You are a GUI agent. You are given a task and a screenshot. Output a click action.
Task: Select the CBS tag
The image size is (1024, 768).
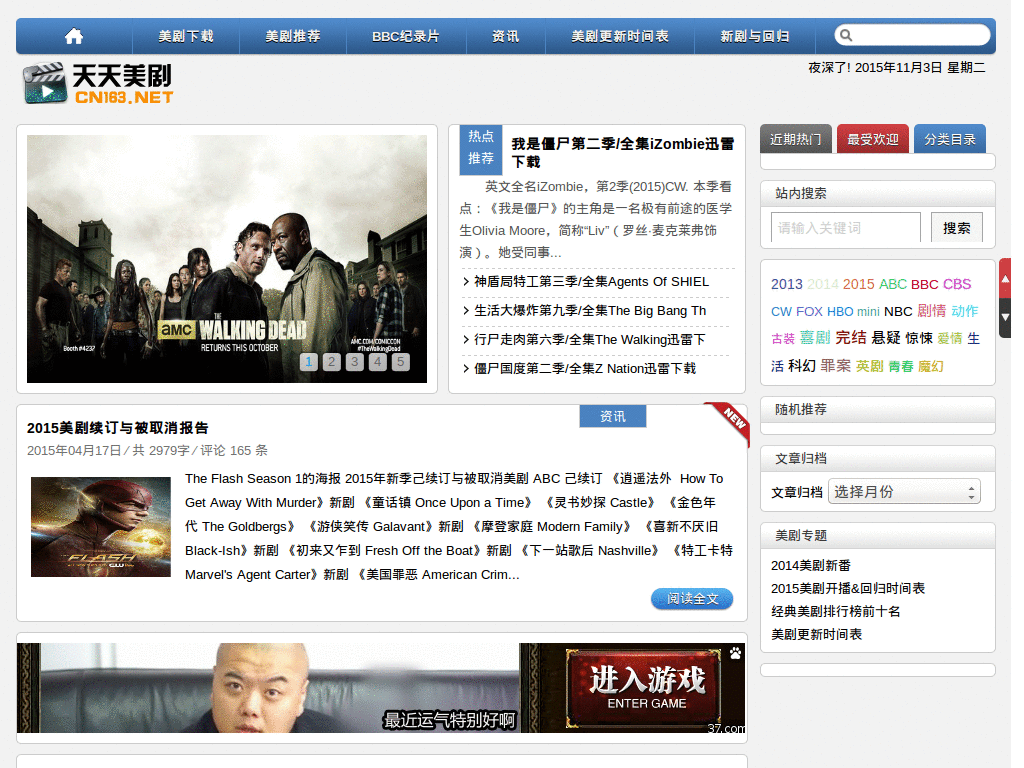[x=957, y=284]
